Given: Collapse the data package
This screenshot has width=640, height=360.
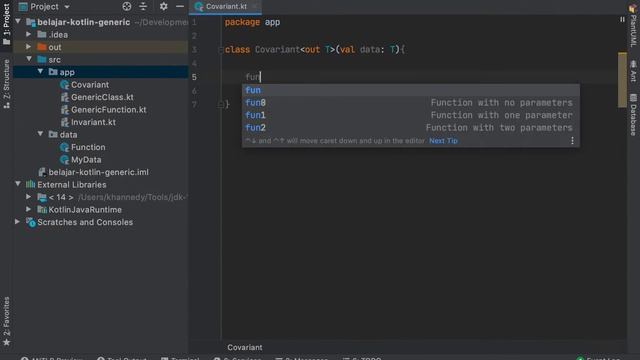Looking at the screenshot, I should tap(40, 134).
